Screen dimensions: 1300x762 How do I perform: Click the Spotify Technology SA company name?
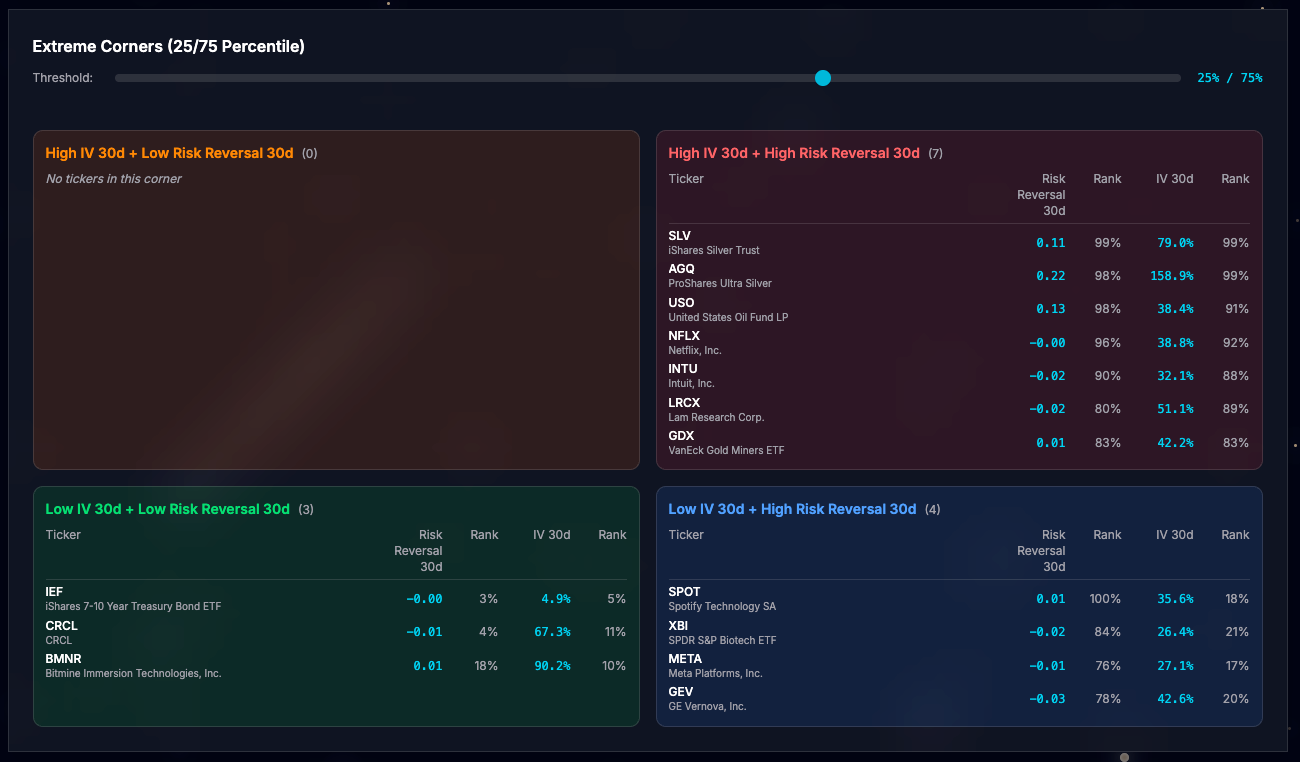722,606
